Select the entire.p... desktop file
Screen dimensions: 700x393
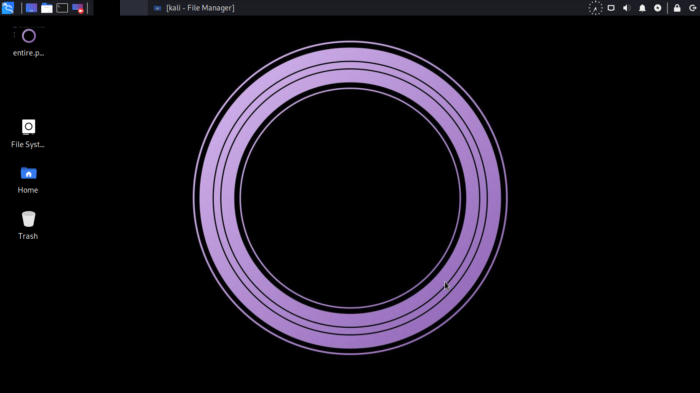click(x=29, y=42)
